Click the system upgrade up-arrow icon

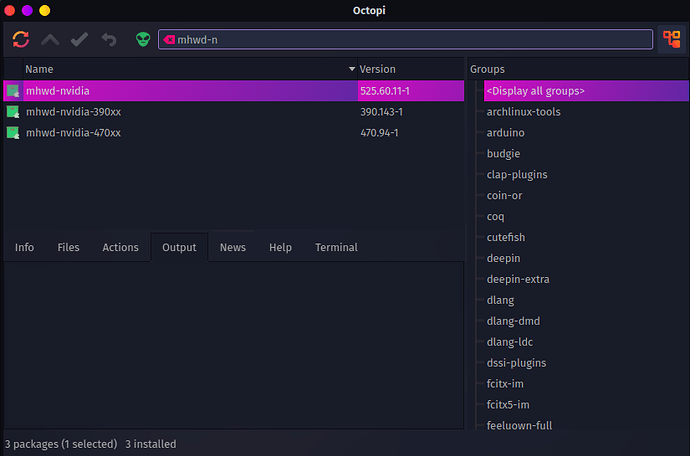(x=50, y=40)
